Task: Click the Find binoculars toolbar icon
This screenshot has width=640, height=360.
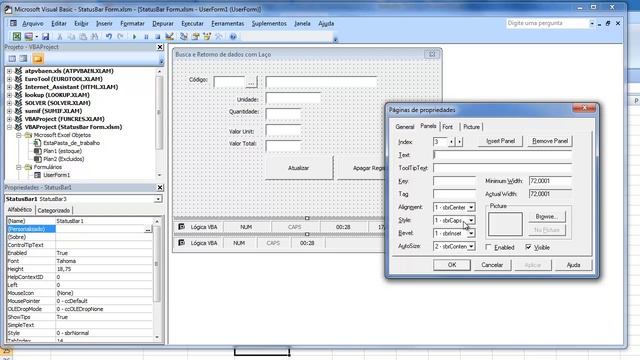Action: coord(95,37)
